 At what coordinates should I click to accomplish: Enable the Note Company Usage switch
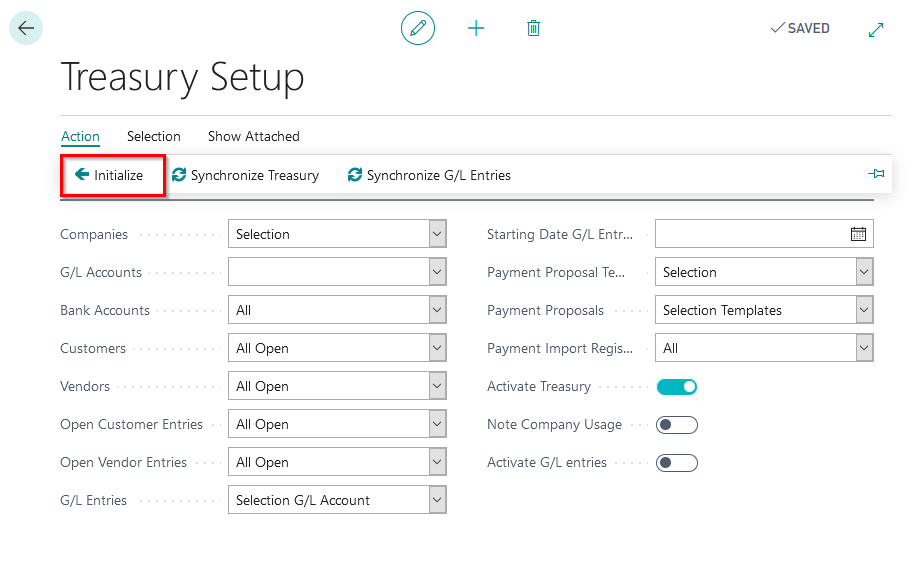[677, 425]
